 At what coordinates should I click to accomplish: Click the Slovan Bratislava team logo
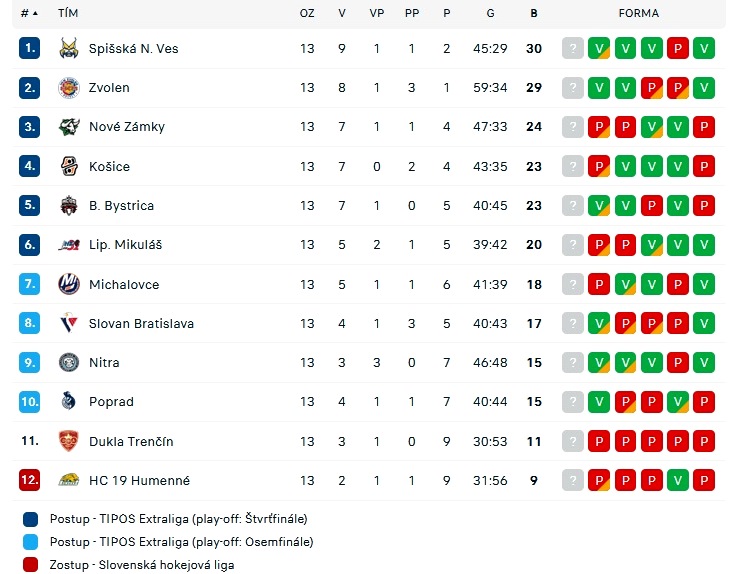coord(69,323)
